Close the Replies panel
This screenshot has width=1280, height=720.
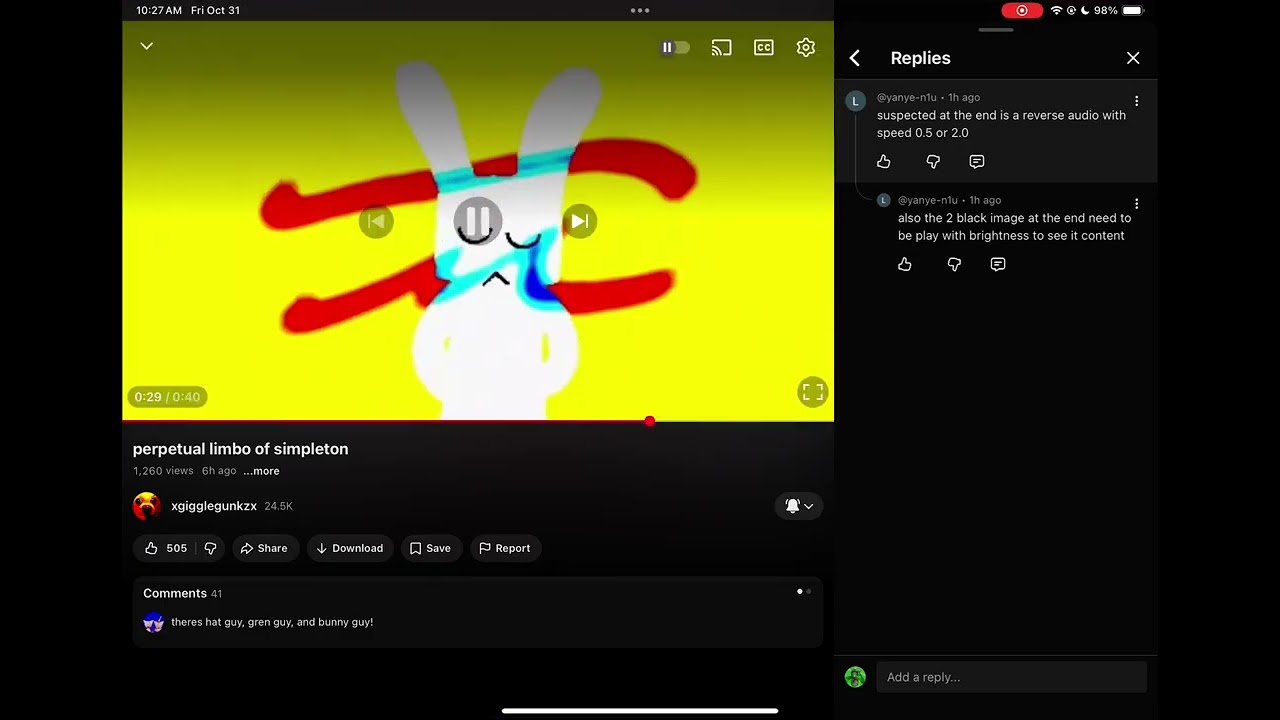[1133, 58]
